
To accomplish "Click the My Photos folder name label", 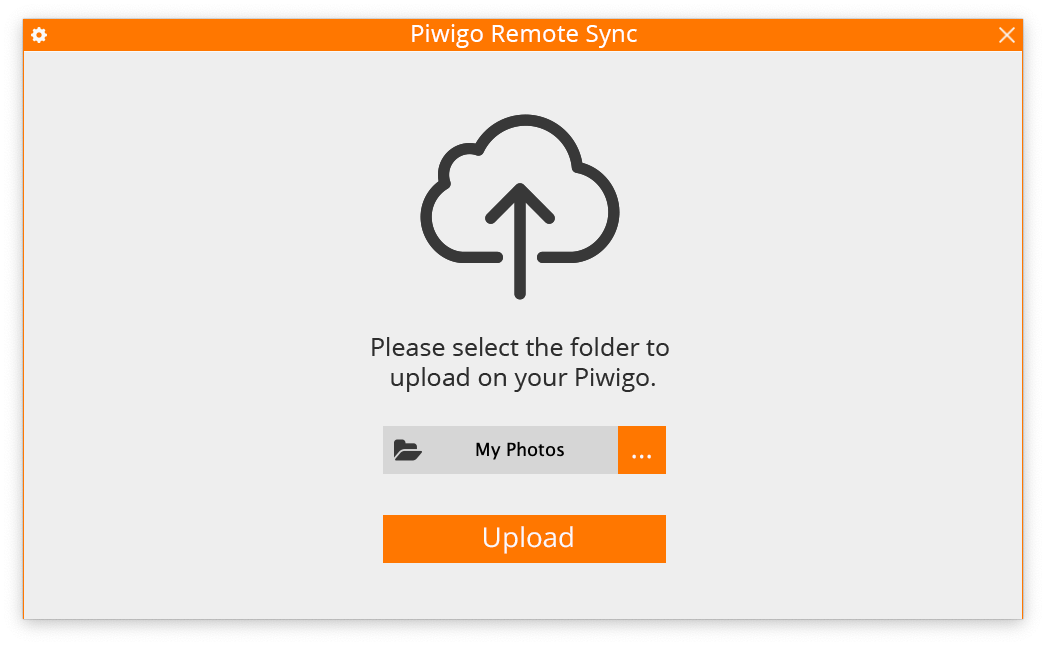I will [x=520, y=450].
